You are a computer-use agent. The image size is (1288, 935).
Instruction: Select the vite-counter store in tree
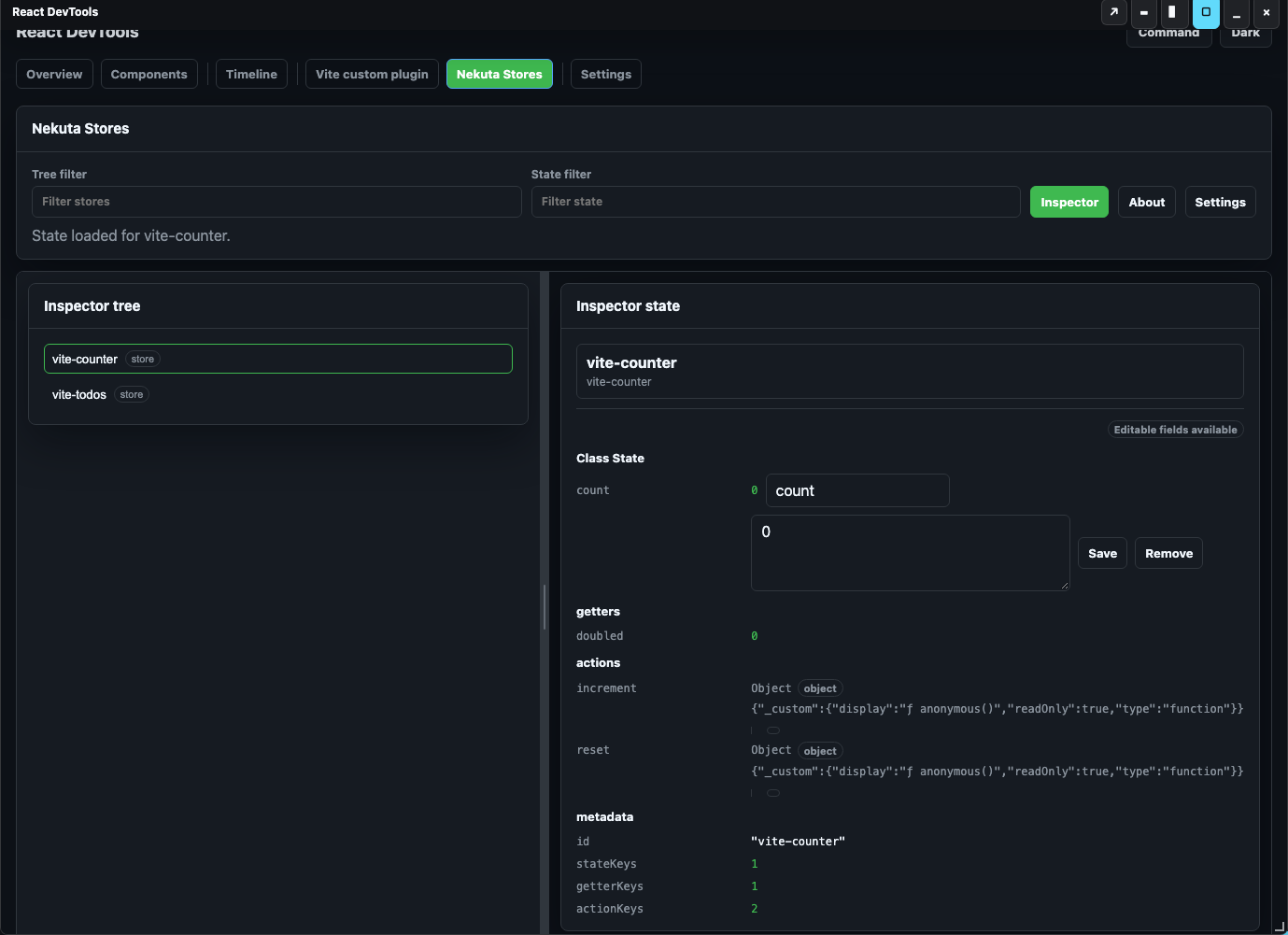click(x=278, y=359)
